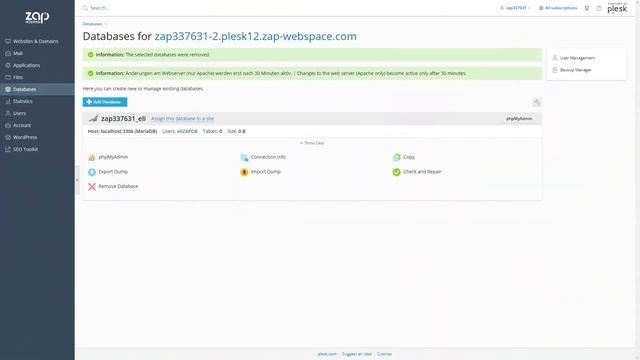Click the help icon in header

click(599, 8)
